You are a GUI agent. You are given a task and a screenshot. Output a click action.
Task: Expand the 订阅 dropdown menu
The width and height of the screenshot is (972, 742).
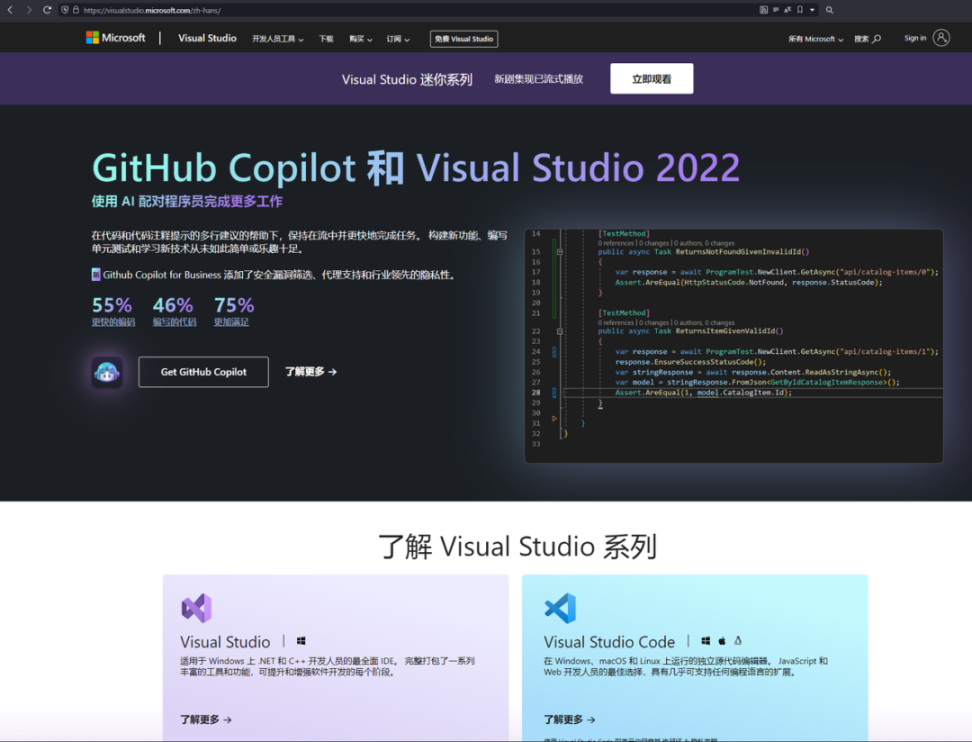pos(398,39)
